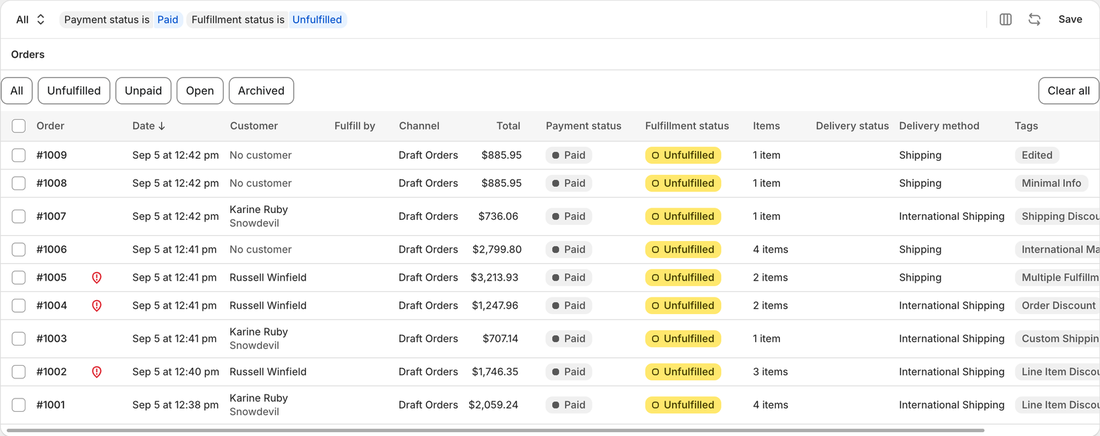Click Sep 5 at 12:38 pm date
Screen dimensions: 1100x436
[x=175, y=404]
